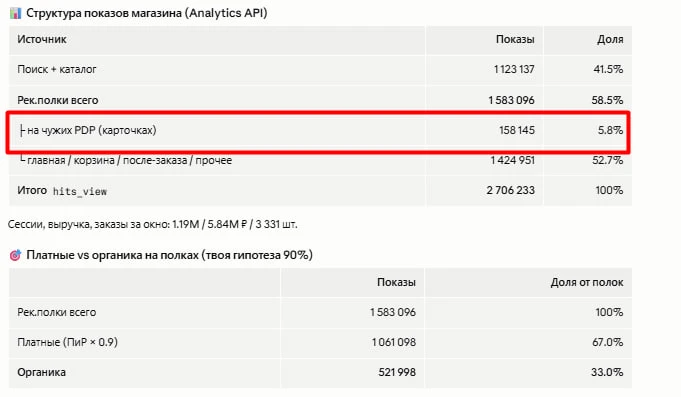Image resolution: width=681 pixels, height=397 pixels.
Task: Click the 'Источник' column header
Action: 42,39
